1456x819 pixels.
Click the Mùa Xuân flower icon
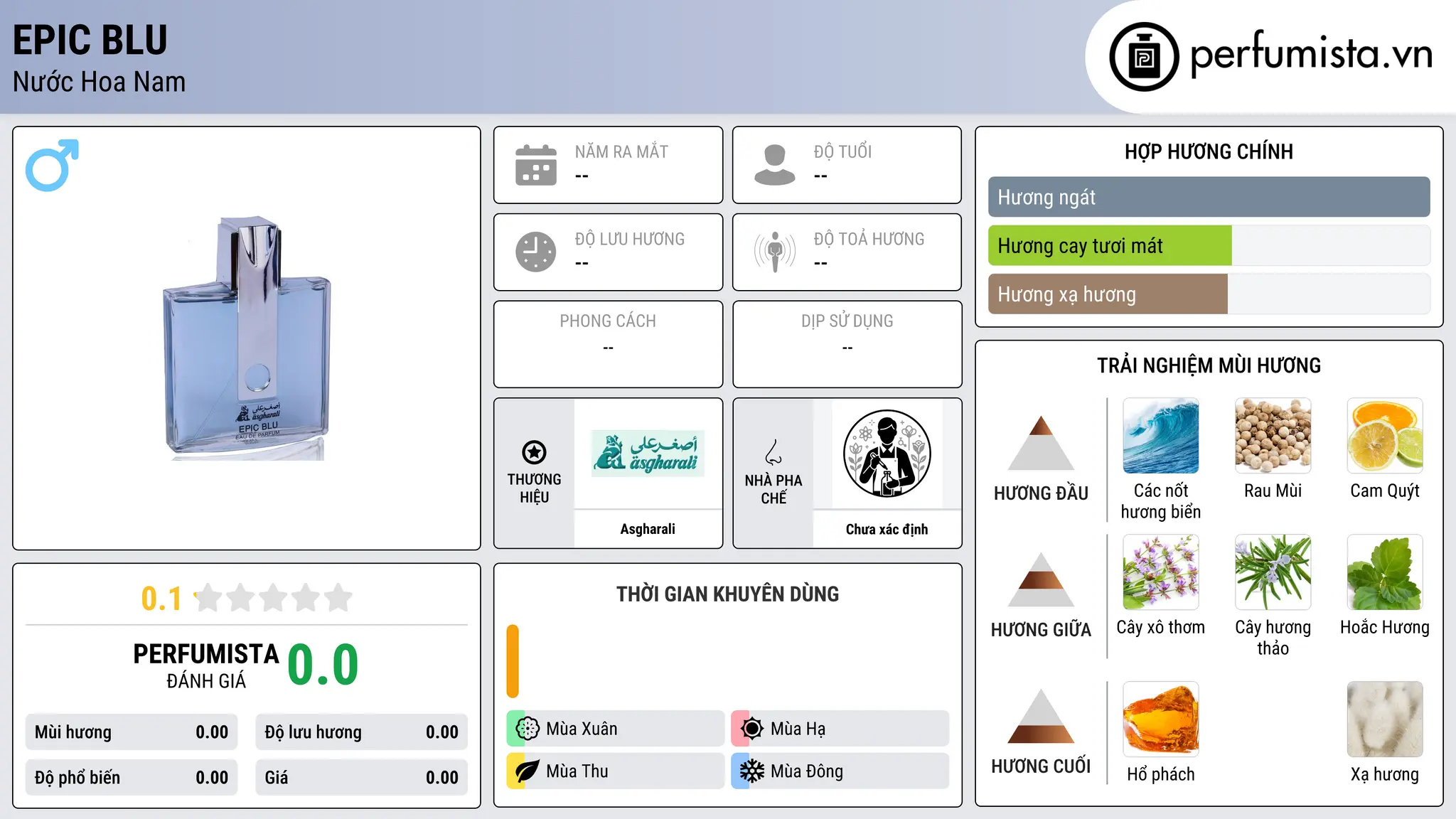[x=528, y=729]
